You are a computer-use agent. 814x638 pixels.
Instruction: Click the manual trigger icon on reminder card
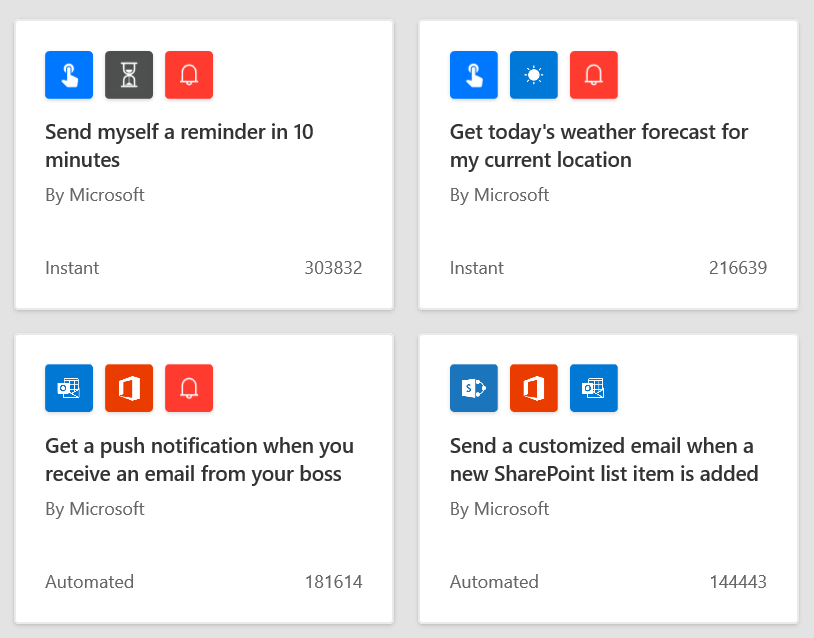click(69, 75)
